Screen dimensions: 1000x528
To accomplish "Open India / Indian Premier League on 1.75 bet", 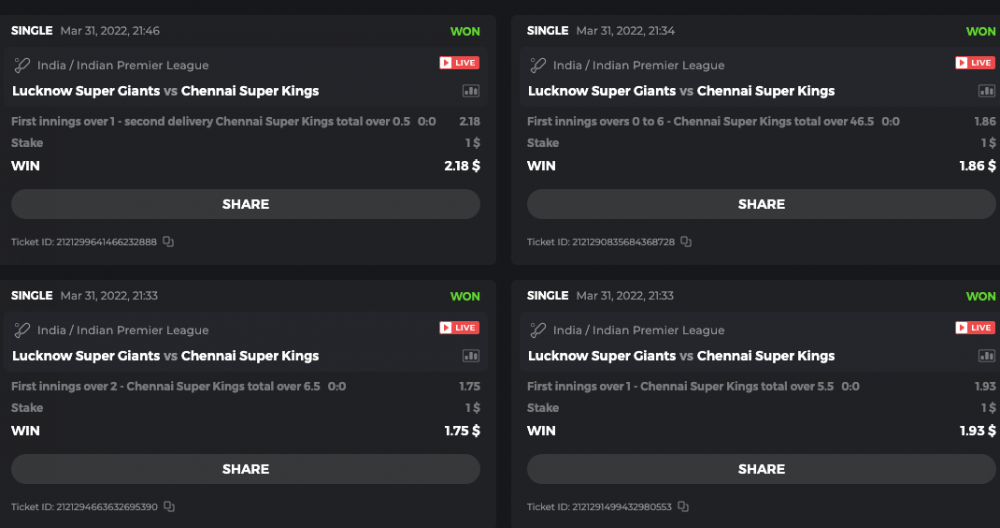I will pos(123,330).
